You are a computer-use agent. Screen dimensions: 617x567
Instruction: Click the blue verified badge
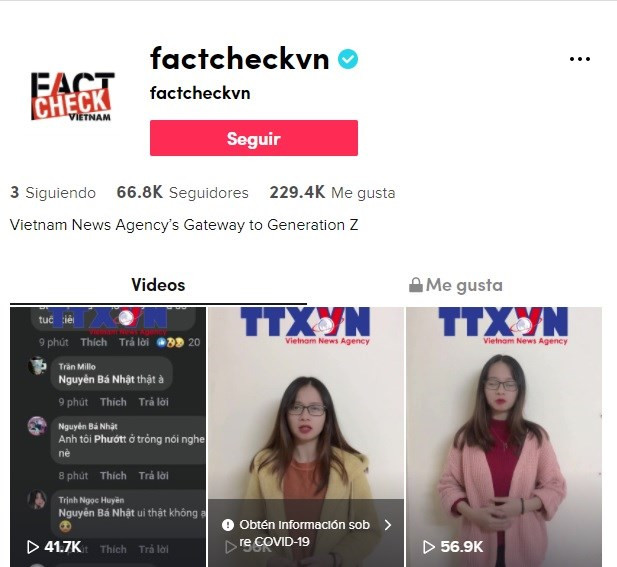348,59
